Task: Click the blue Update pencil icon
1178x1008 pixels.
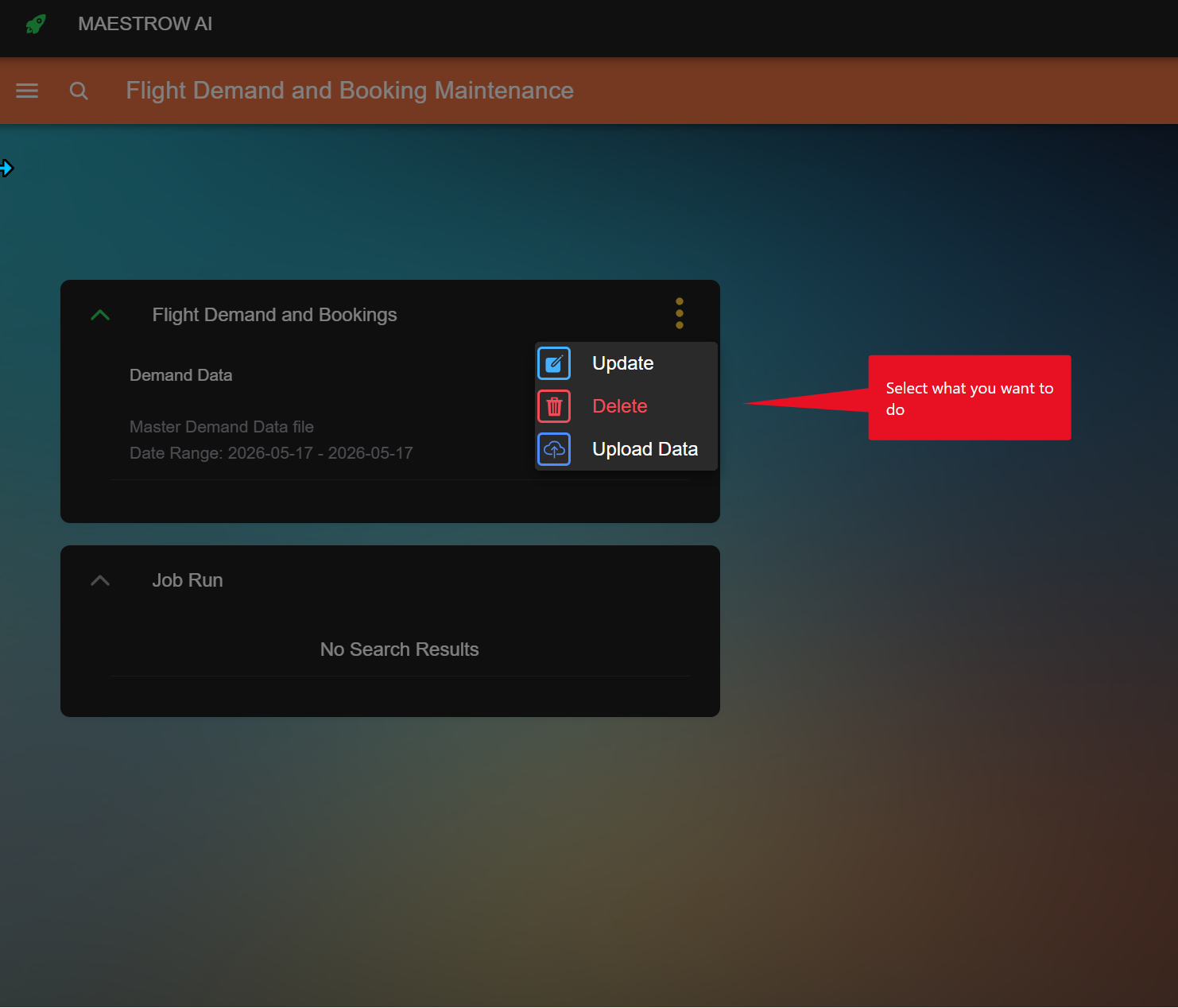Action: tap(554, 363)
